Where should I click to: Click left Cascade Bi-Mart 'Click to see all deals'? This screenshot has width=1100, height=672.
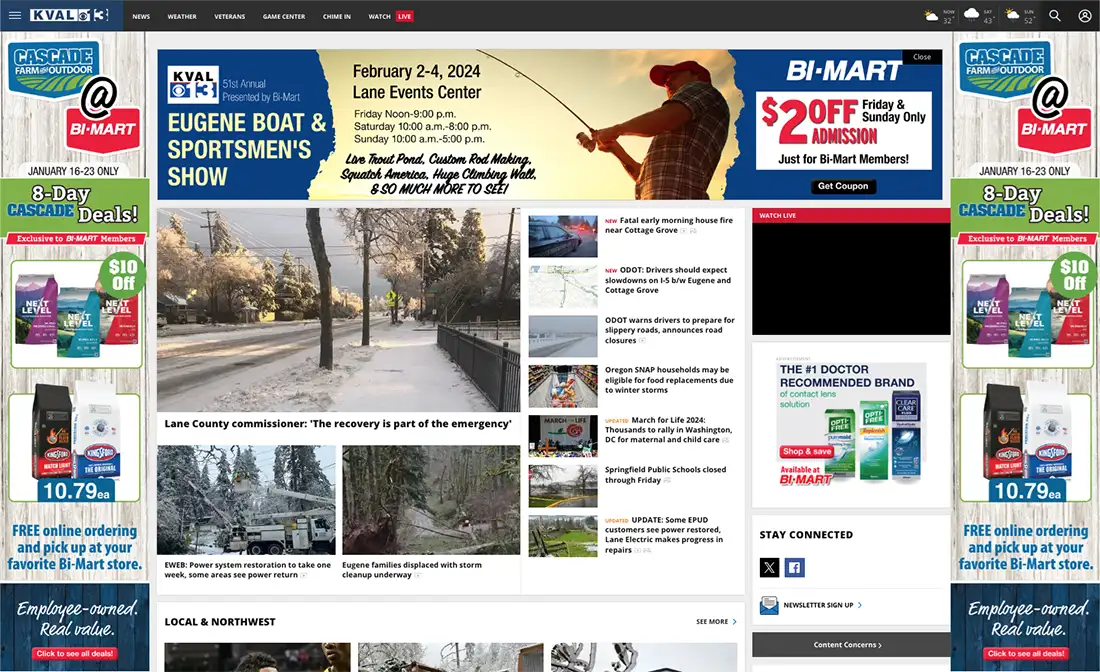point(75,654)
